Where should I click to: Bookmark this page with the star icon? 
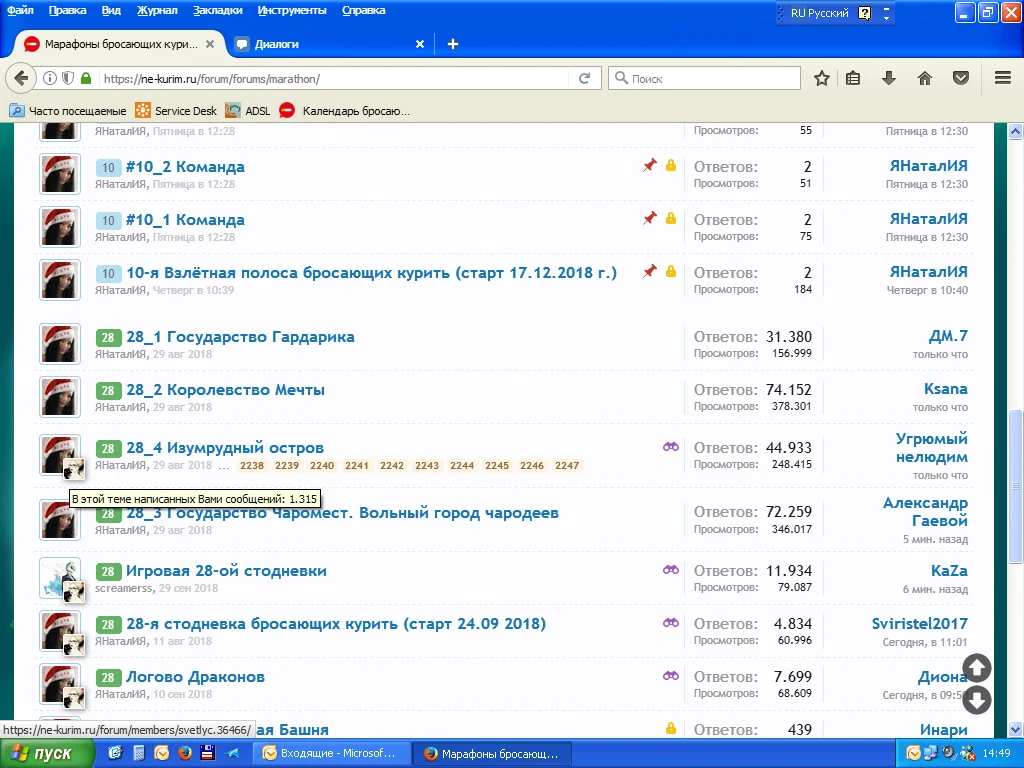[x=822, y=78]
